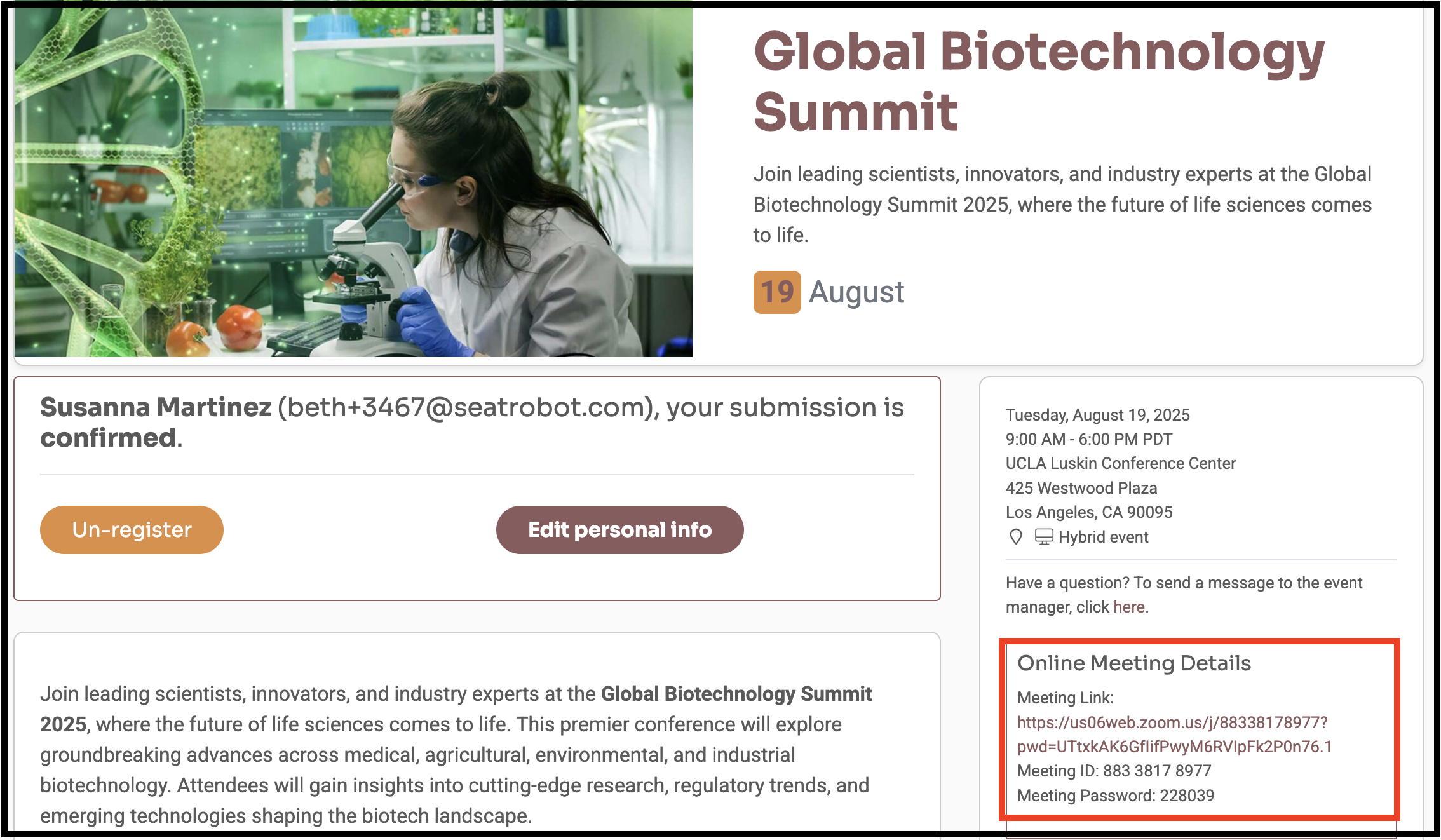Viewport: 1441px width, 840px height.
Task: Click the Meeting ID 883 3817 8977 text
Action: pos(1114,771)
